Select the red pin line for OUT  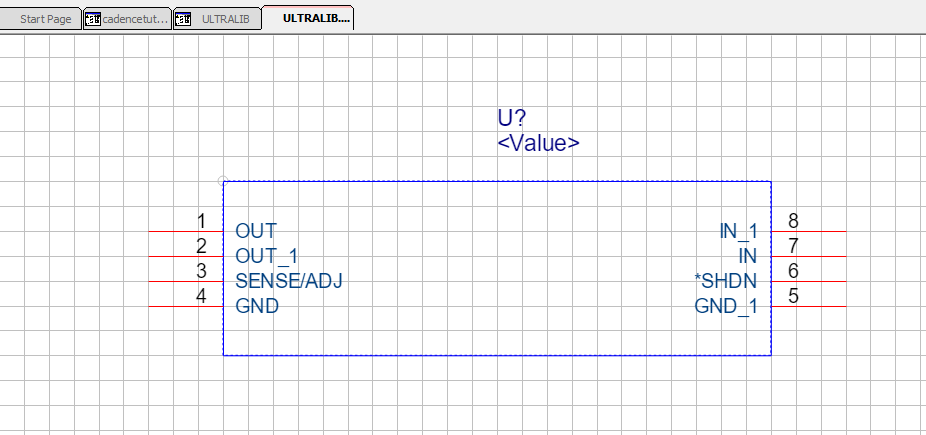[x=185, y=231]
